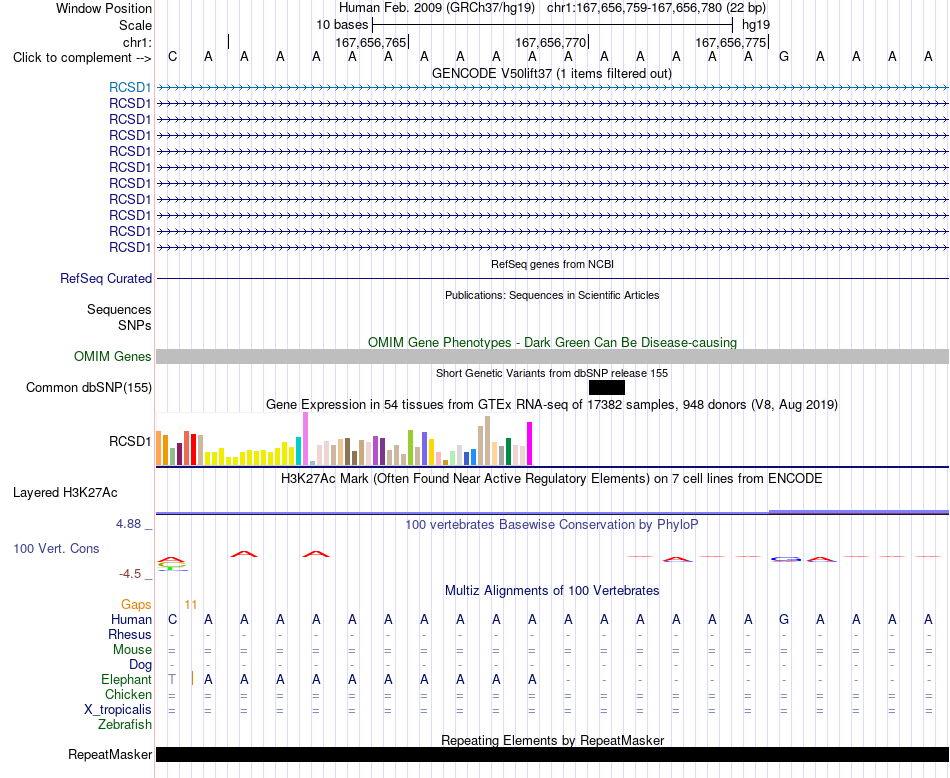Click the orange Gaps label
Screen dimensions: 950x778
(x=136, y=605)
